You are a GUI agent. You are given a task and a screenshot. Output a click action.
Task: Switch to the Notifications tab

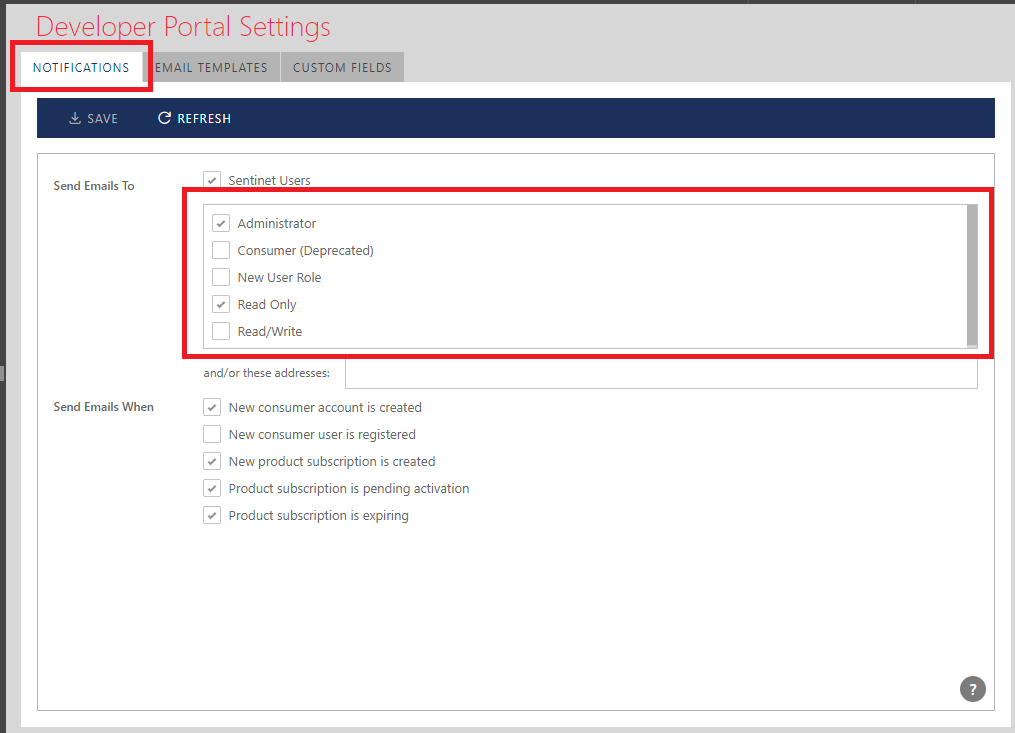tap(81, 68)
